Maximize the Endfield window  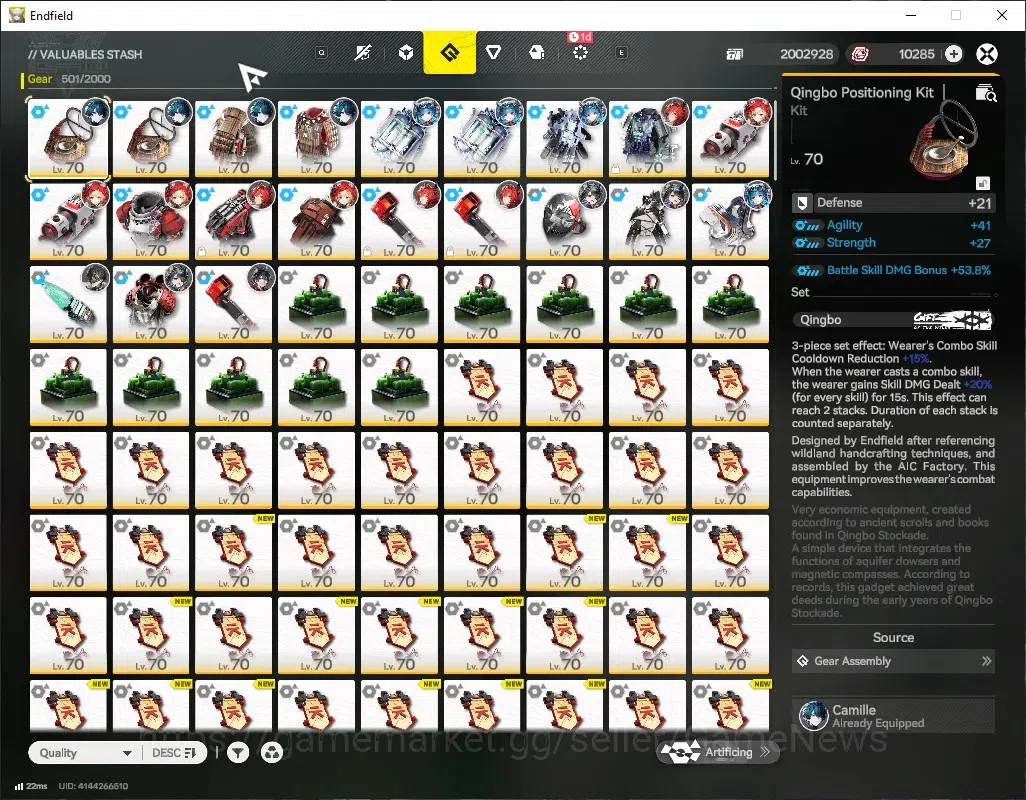click(956, 15)
